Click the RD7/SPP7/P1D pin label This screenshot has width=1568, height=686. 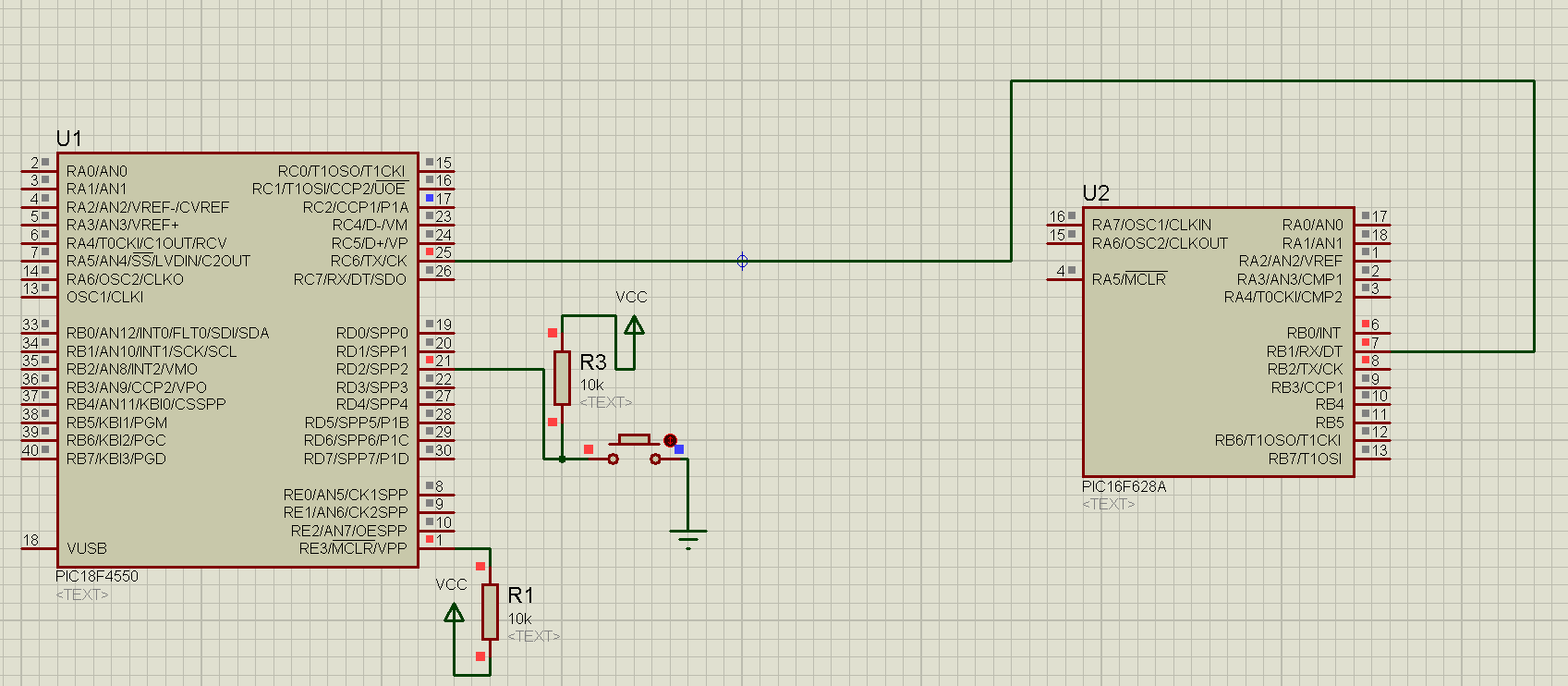point(357,459)
